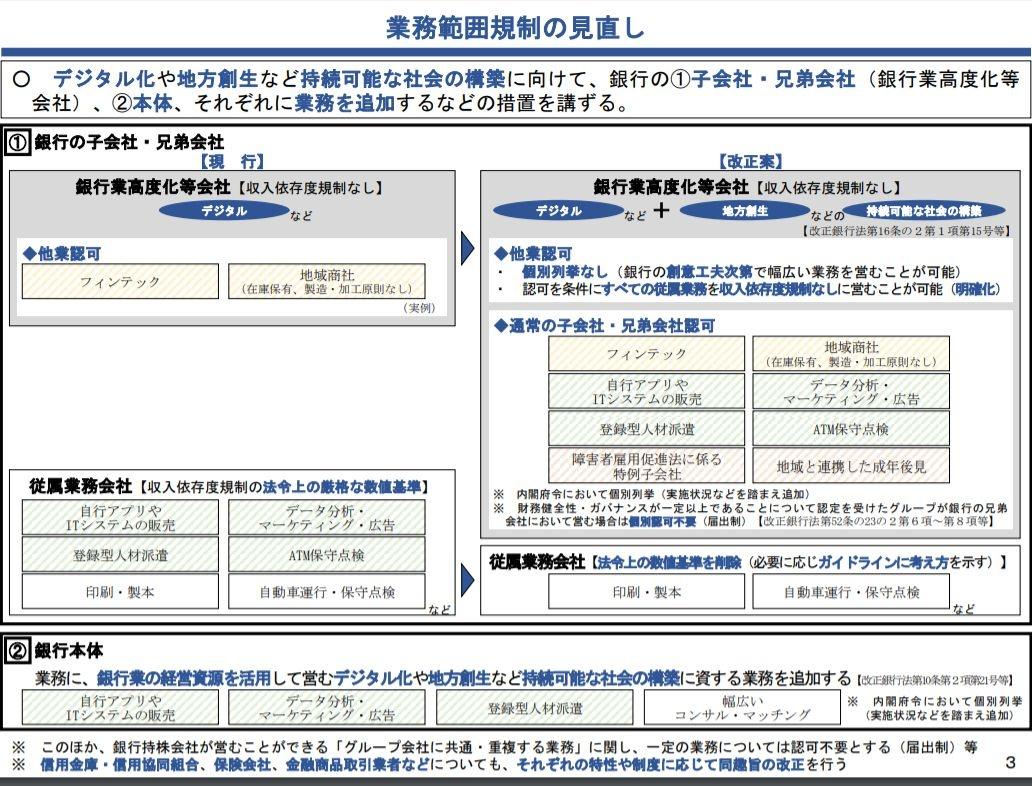Screen dimensions: 1032x786
Task: Click the "デジタル" oval under 改正案
Action: click(x=558, y=211)
